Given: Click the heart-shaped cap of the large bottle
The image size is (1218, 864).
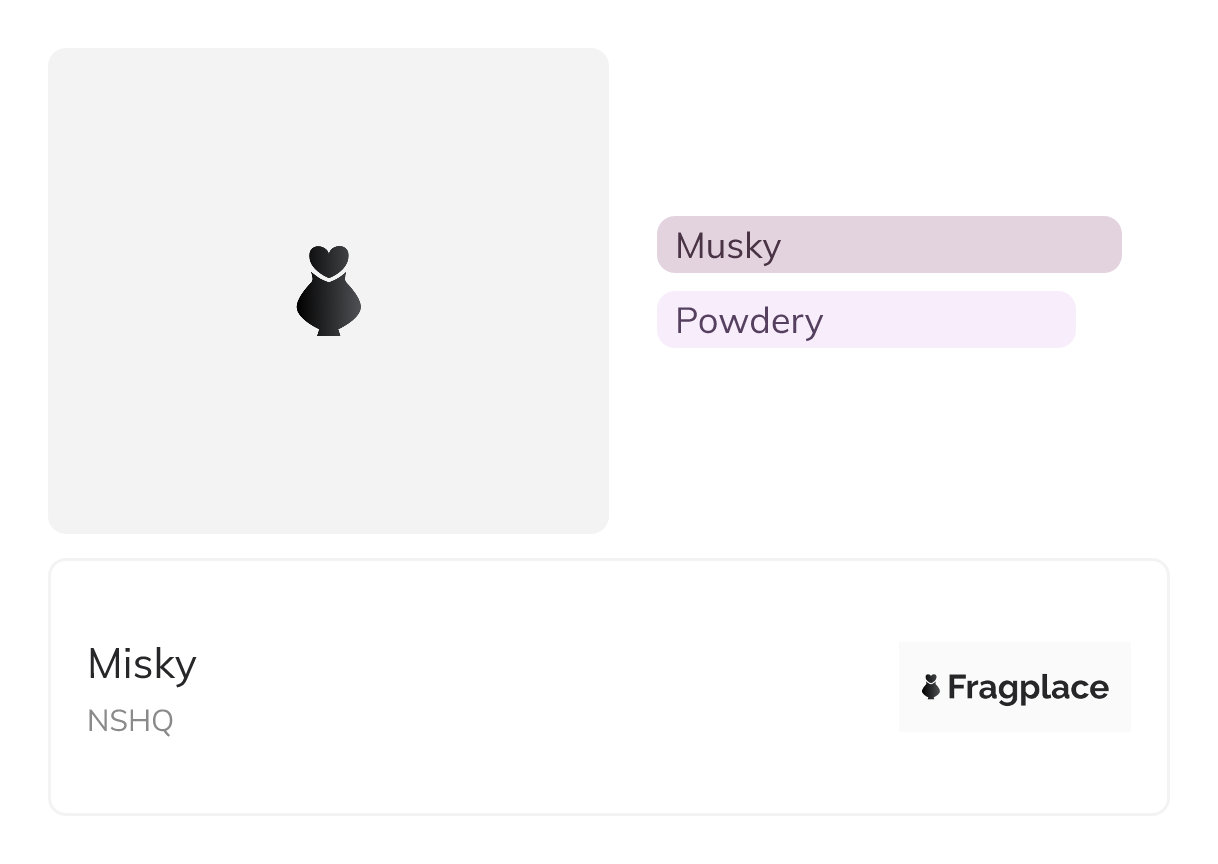Looking at the screenshot, I should pyautogui.click(x=328, y=260).
